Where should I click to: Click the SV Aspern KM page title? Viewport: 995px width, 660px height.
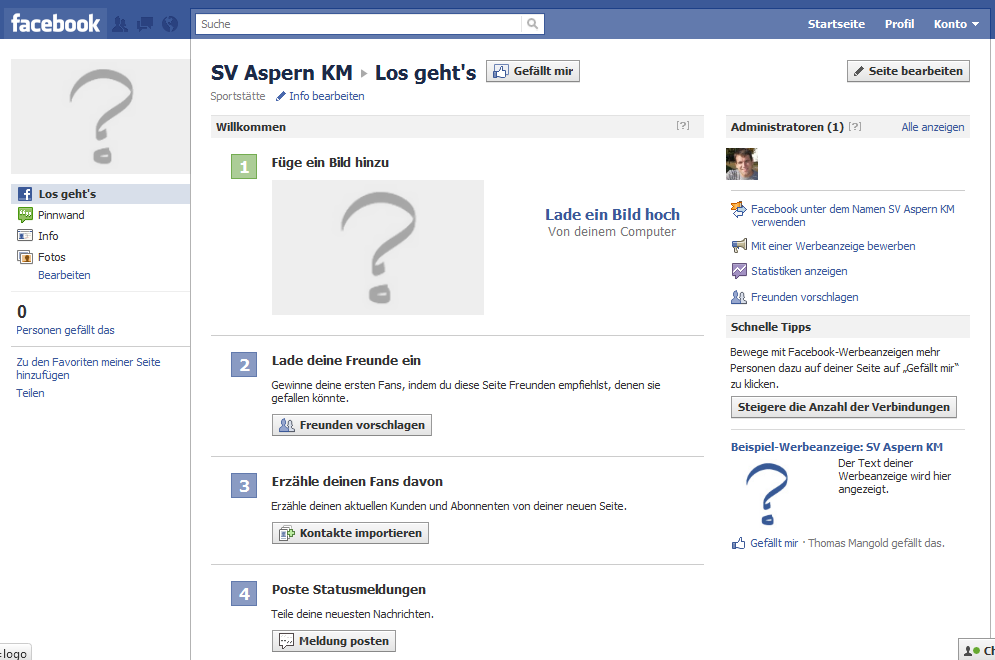pos(281,73)
